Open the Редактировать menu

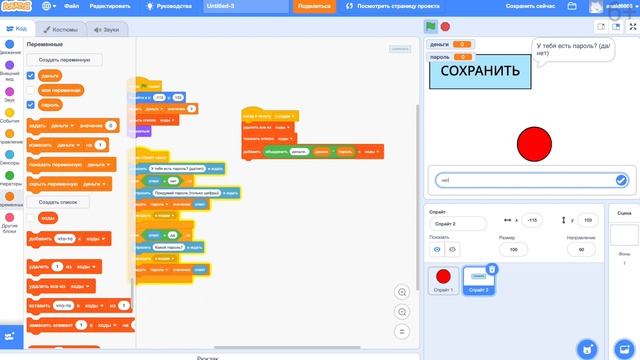coord(110,6)
